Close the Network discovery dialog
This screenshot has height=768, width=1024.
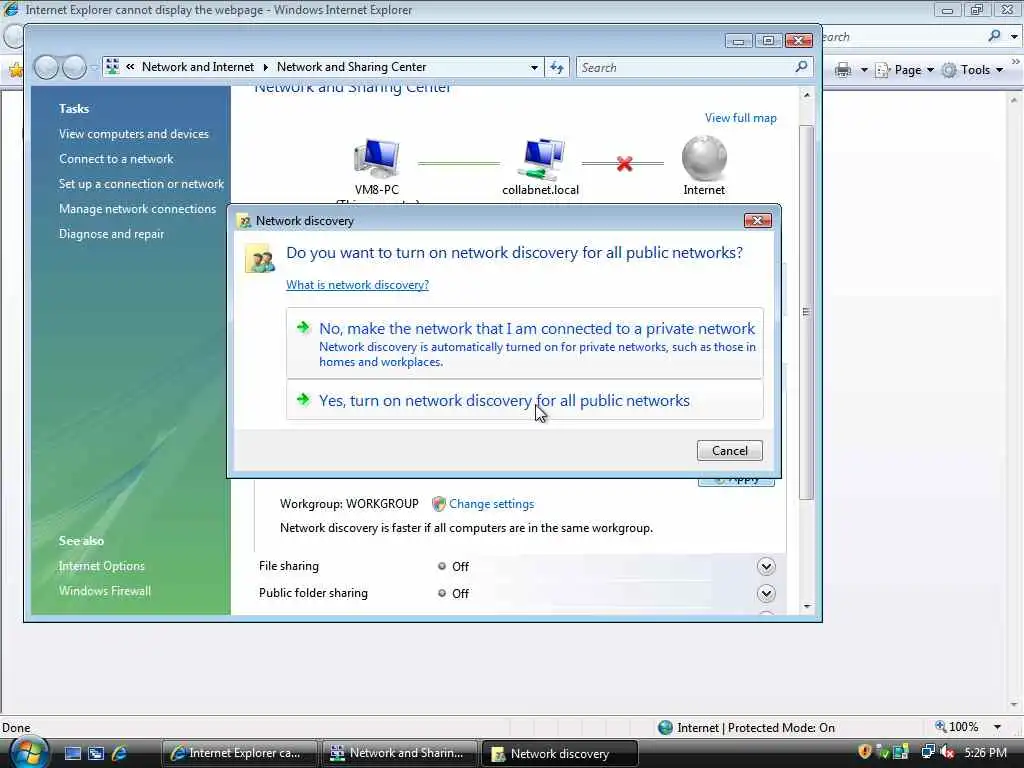[x=758, y=221]
